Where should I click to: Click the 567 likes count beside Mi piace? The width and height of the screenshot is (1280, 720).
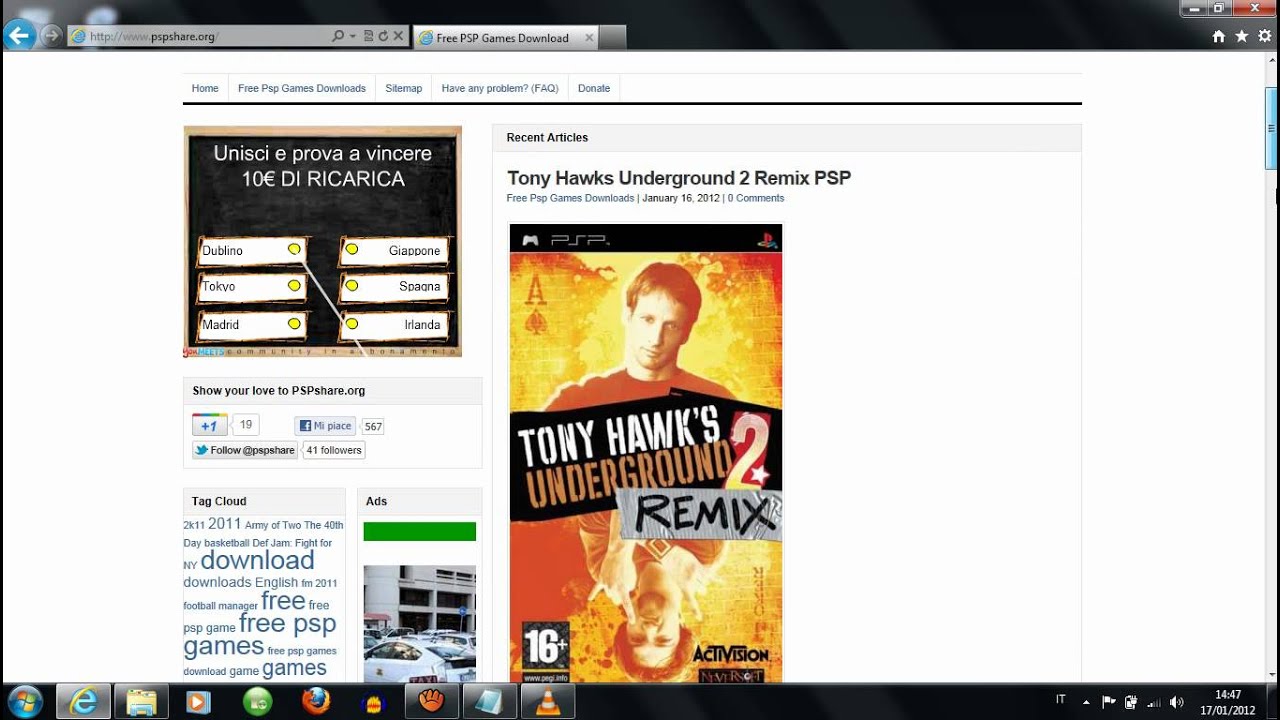click(x=373, y=426)
